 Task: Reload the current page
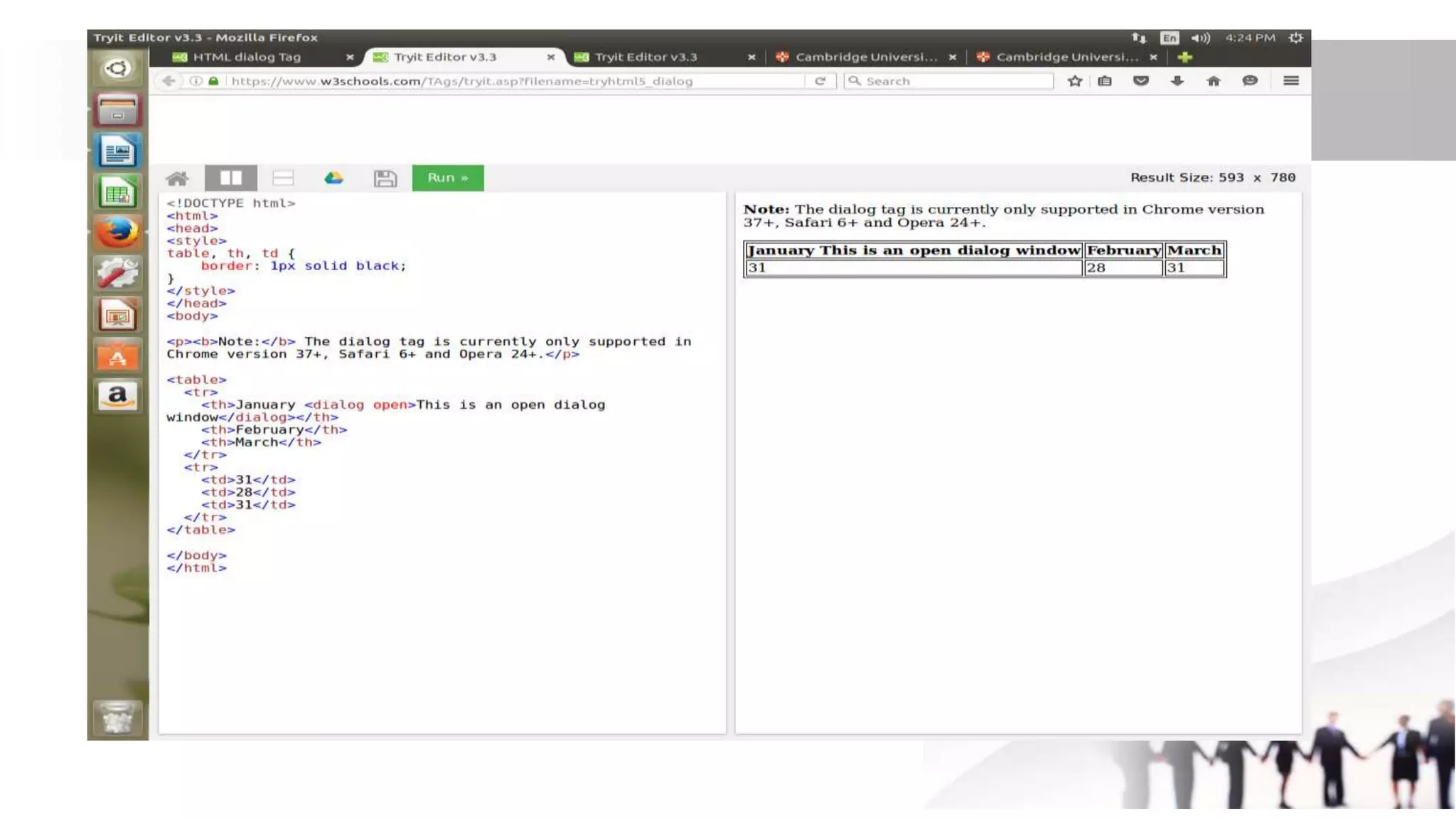(x=820, y=81)
